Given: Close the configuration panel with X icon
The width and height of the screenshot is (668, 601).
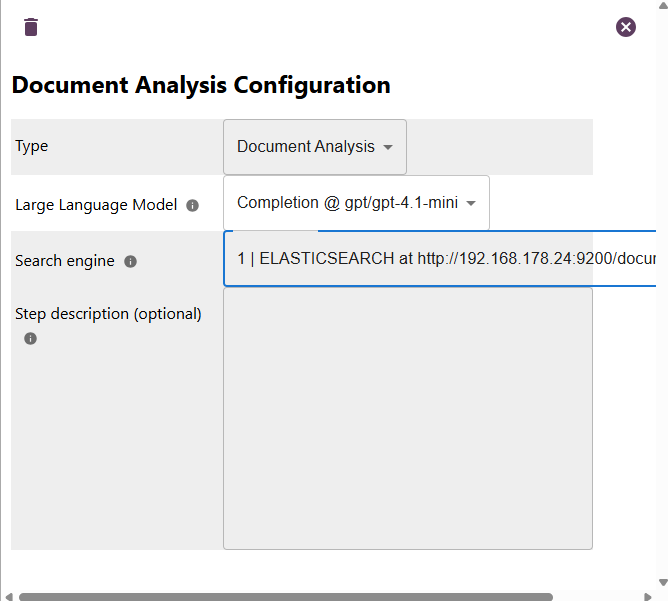Looking at the screenshot, I should point(626,27).
